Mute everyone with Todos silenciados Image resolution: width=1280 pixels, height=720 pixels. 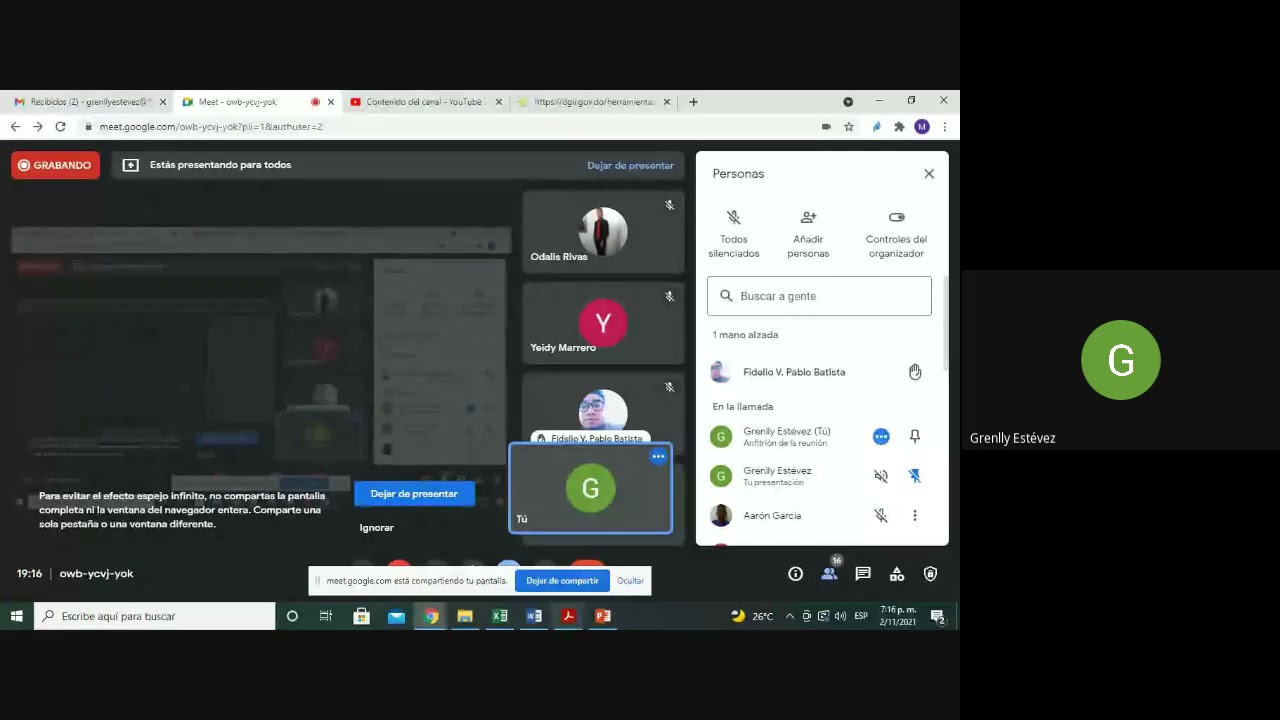[x=733, y=233]
